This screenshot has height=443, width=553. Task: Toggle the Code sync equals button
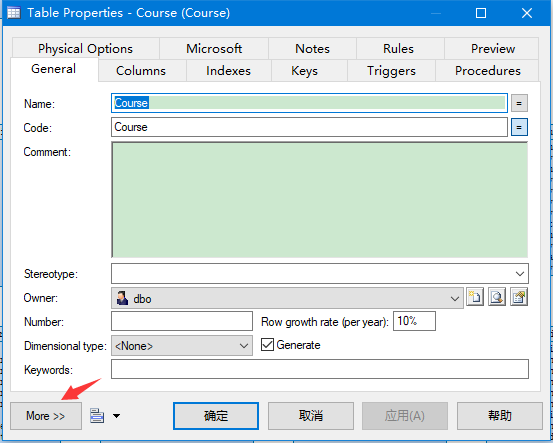pos(519,127)
